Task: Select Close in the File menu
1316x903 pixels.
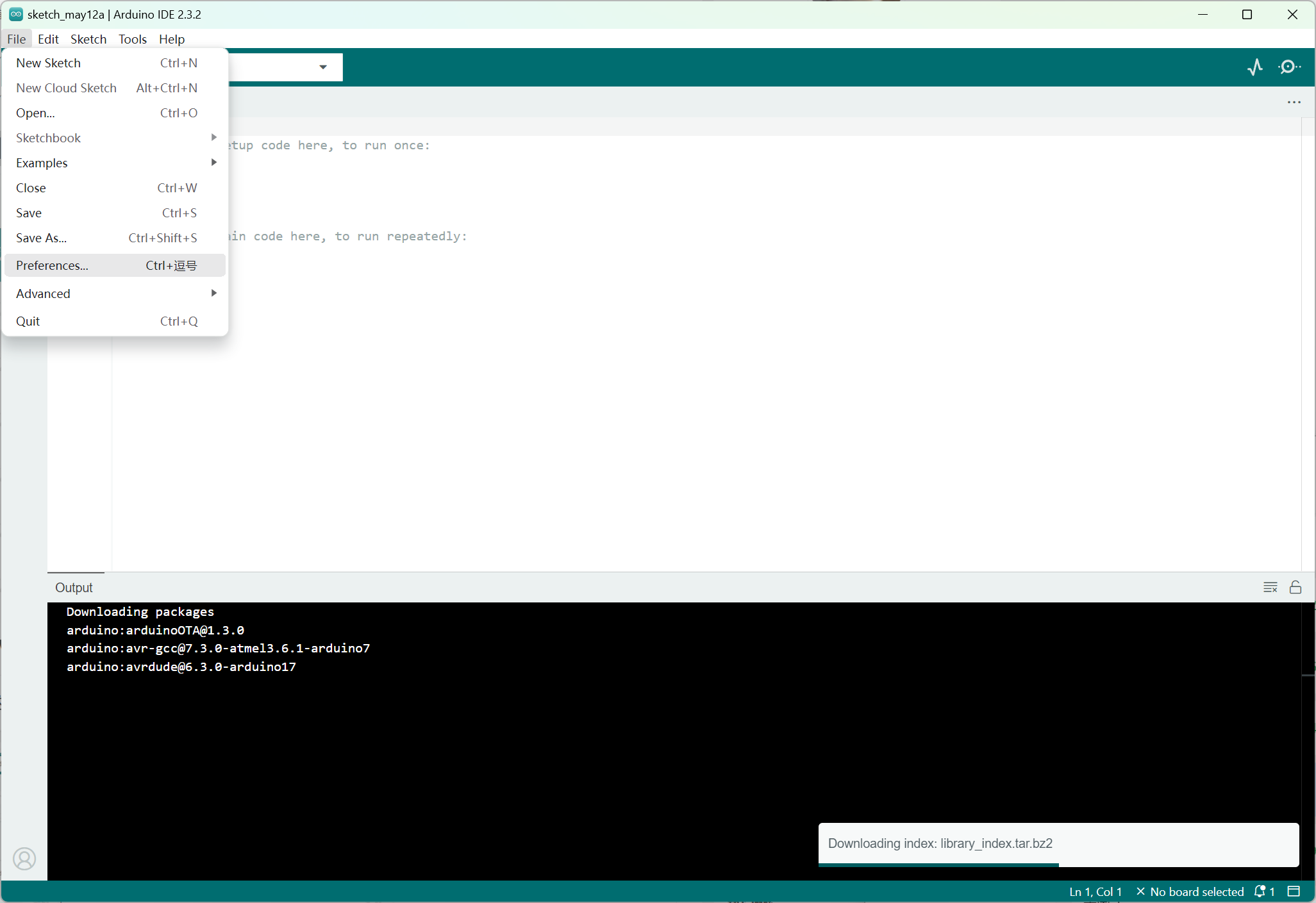Action: pos(115,188)
